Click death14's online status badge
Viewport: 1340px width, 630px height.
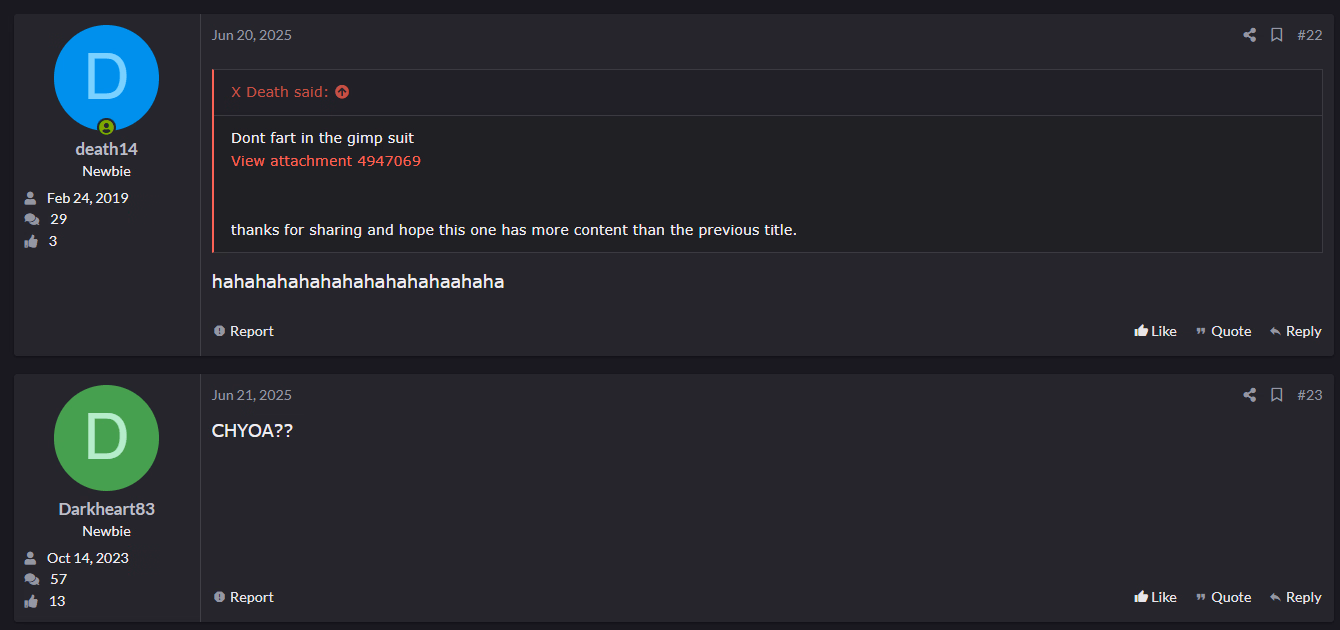[106, 127]
